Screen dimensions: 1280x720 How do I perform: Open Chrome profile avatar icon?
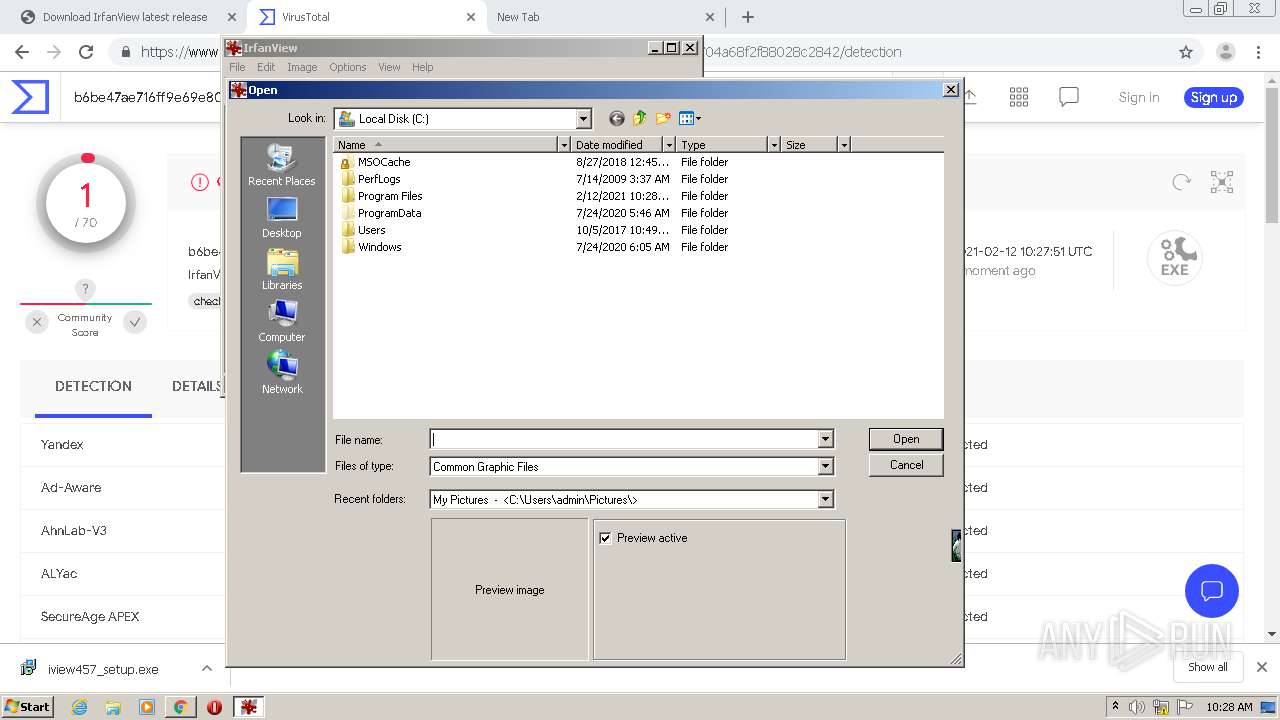tap(1225, 52)
